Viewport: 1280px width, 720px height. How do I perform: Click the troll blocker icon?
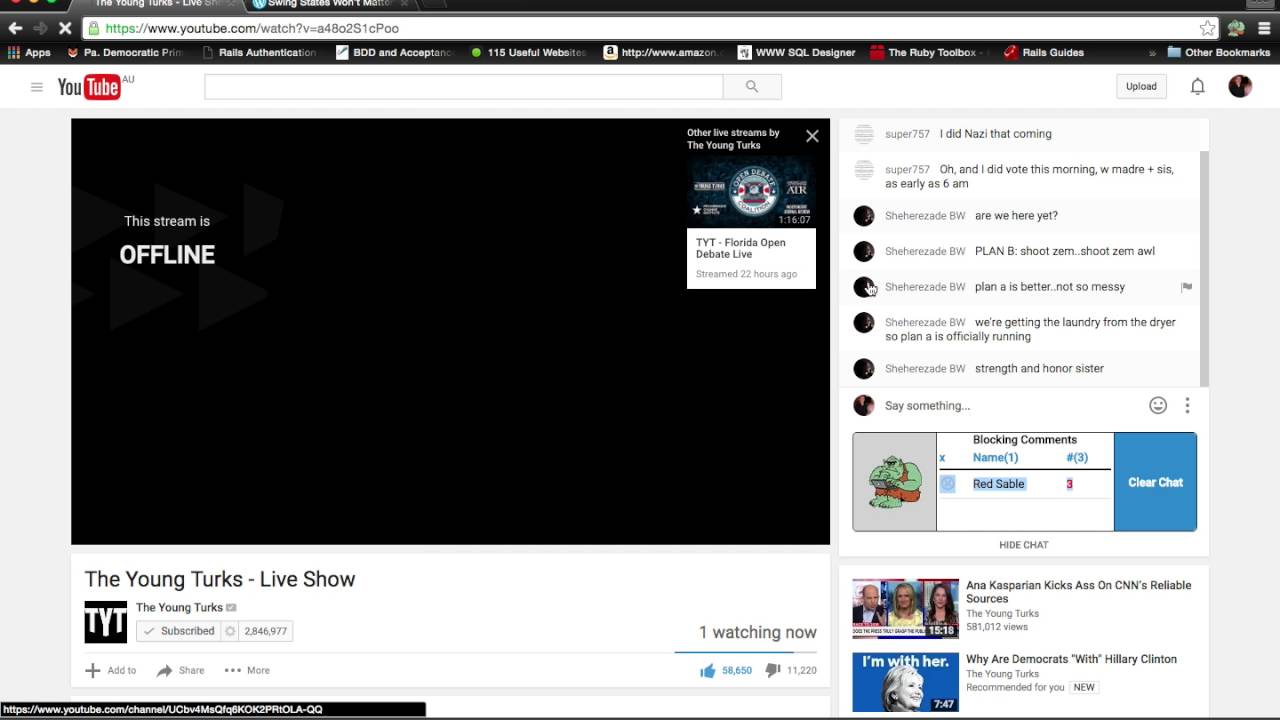coord(895,482)
